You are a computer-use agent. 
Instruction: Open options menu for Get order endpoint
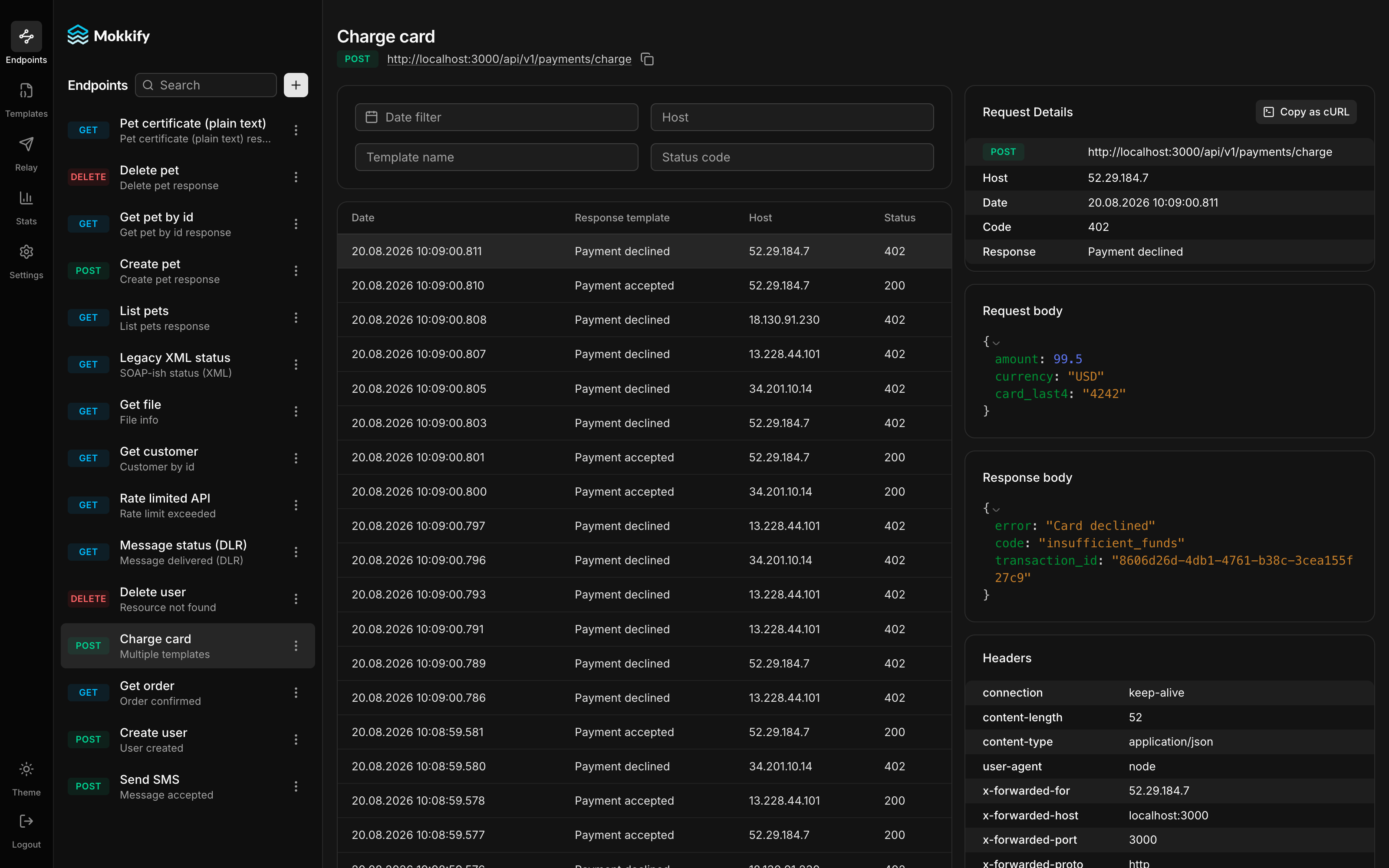pyautogui.click(x=296, y=693)
